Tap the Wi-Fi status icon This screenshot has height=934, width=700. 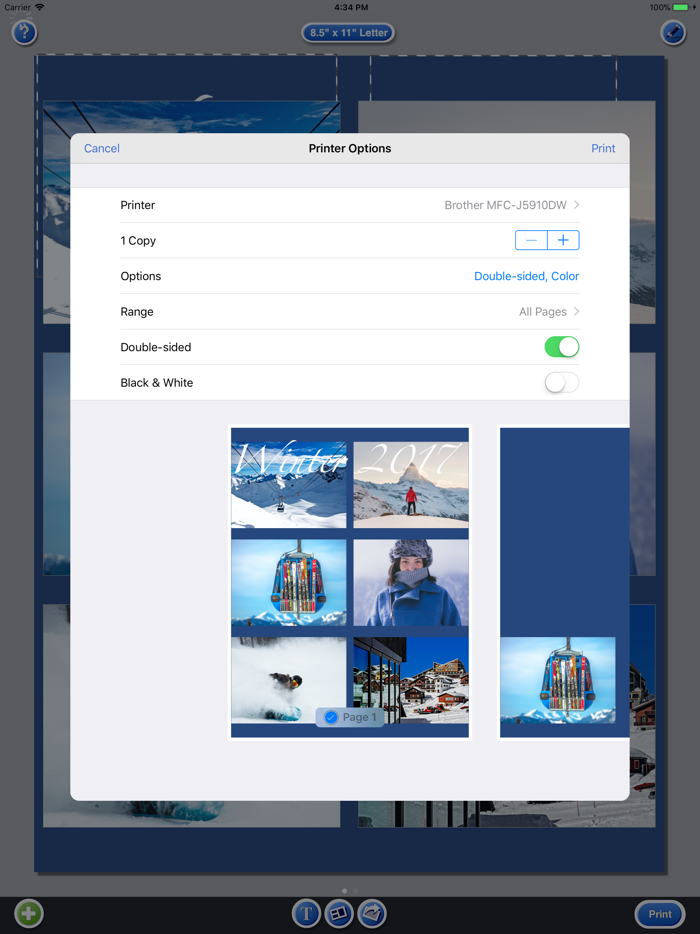(39, 7)
